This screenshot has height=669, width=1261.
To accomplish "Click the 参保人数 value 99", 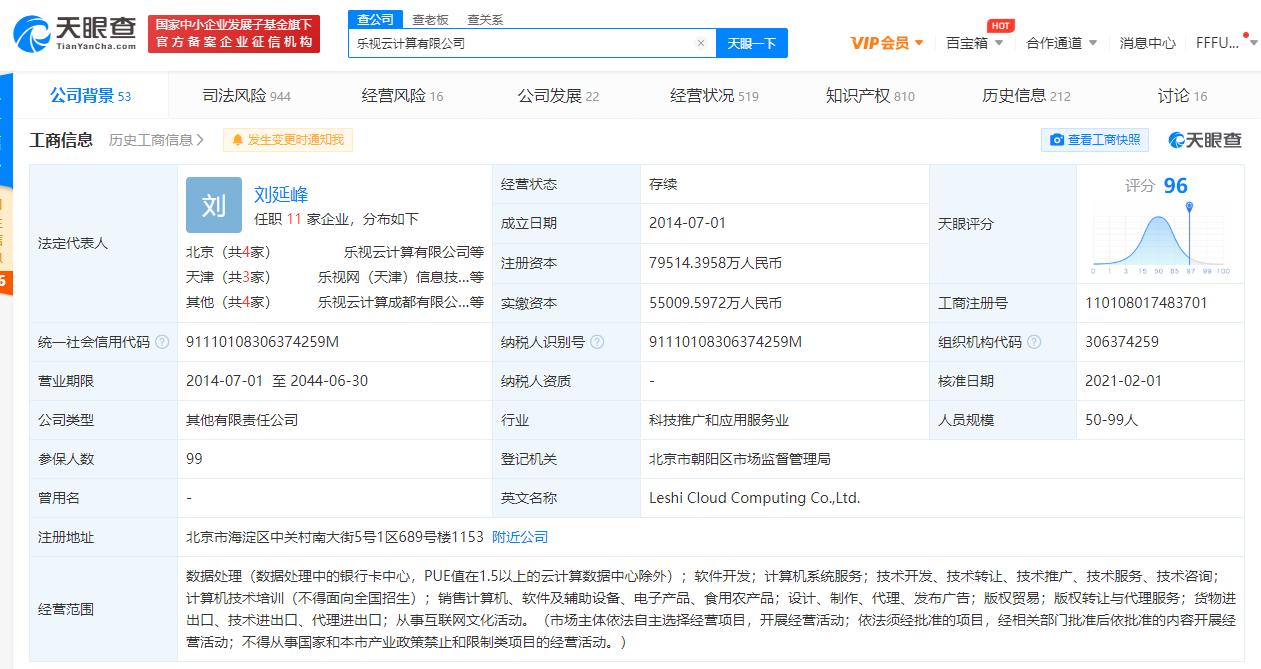I will point(194,459).
